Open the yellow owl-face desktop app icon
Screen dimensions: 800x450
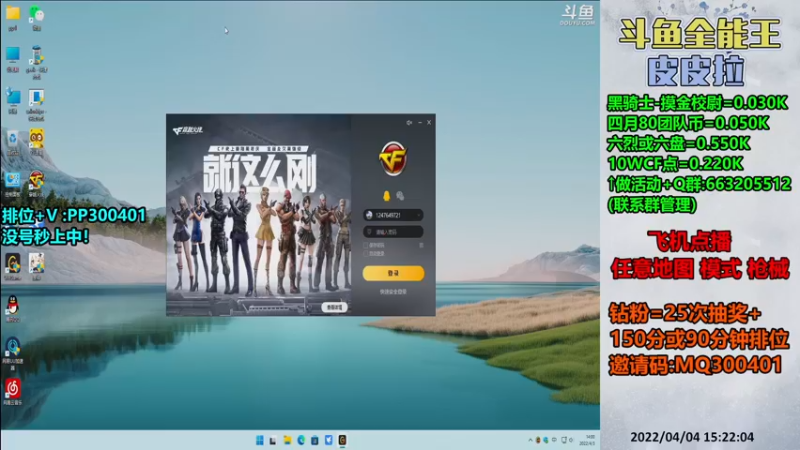(x=36, y=138)
